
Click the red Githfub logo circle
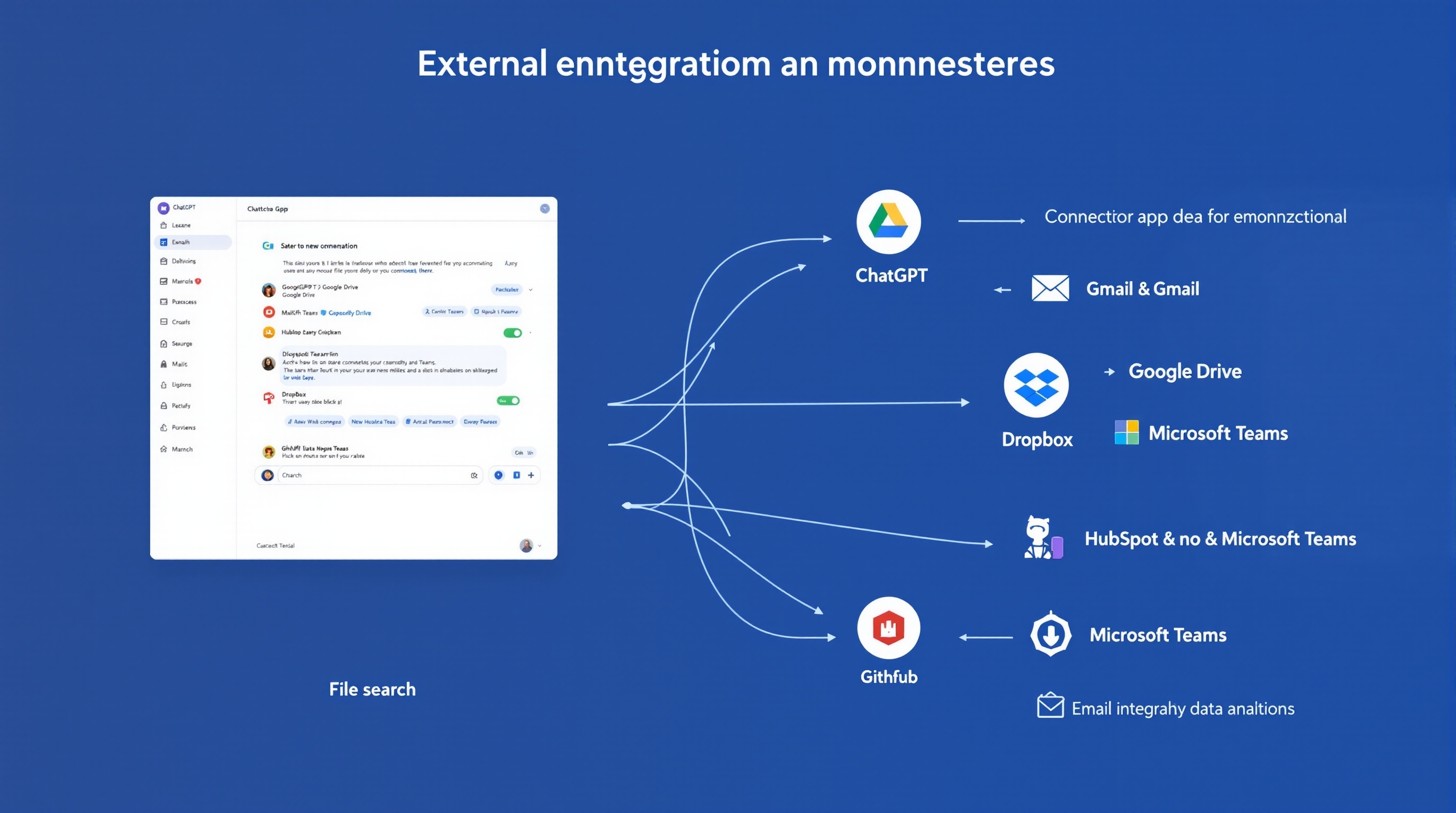point(888,628)
